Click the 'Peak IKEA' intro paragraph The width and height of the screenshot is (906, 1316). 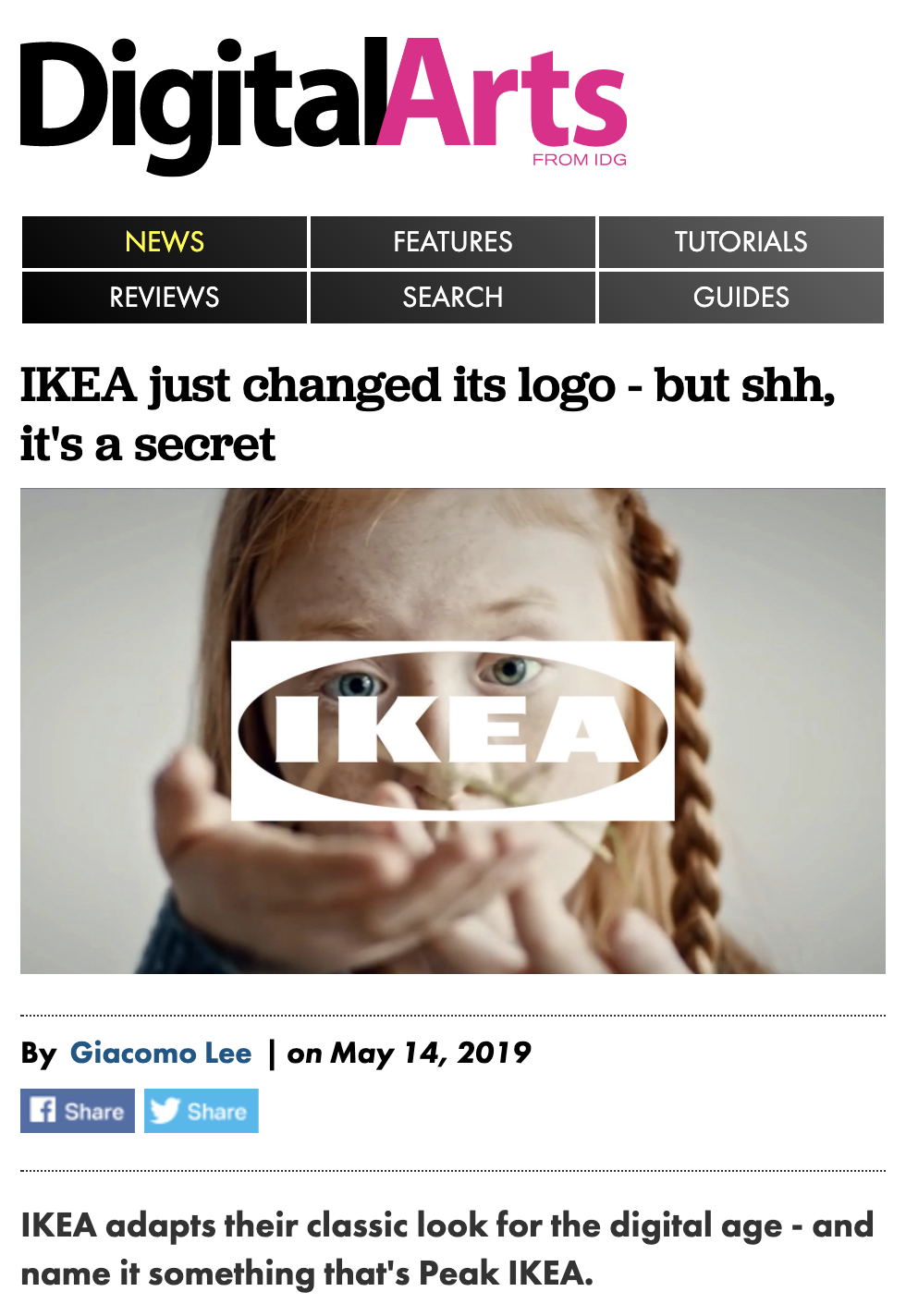[x=447, y=1249]
